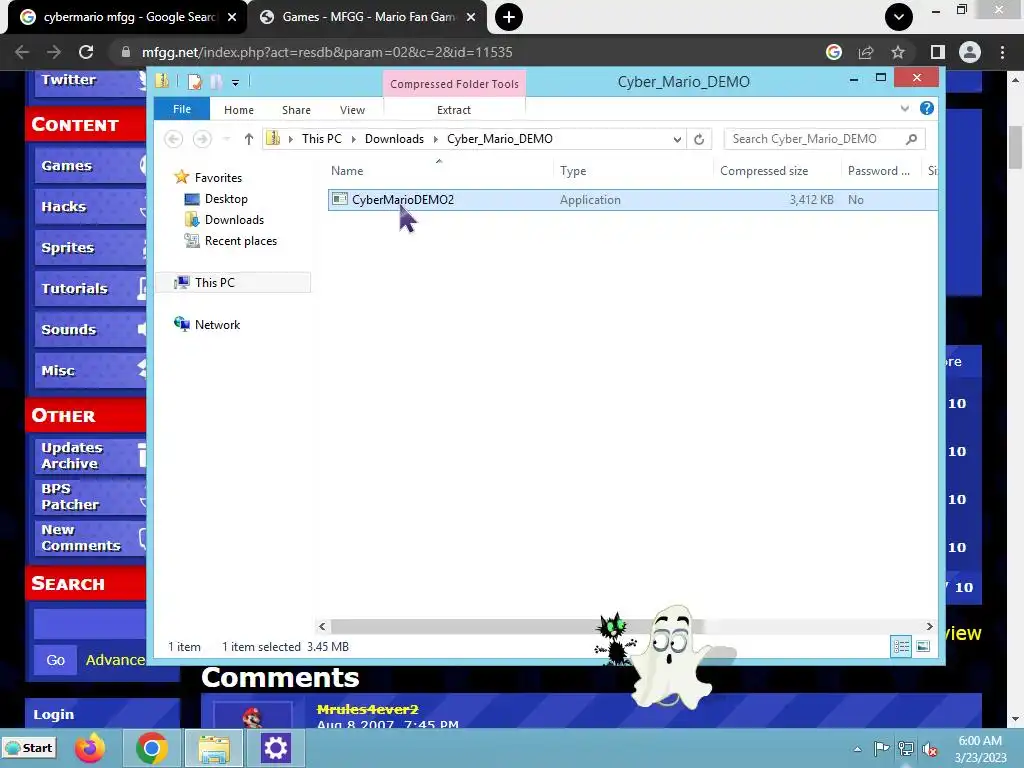Image resolution: width=1024 pixels, height=768 pixels.
Task: Select Cyber_Mario_DEMO in the address breadcrumb
Action: click(500, 138)
